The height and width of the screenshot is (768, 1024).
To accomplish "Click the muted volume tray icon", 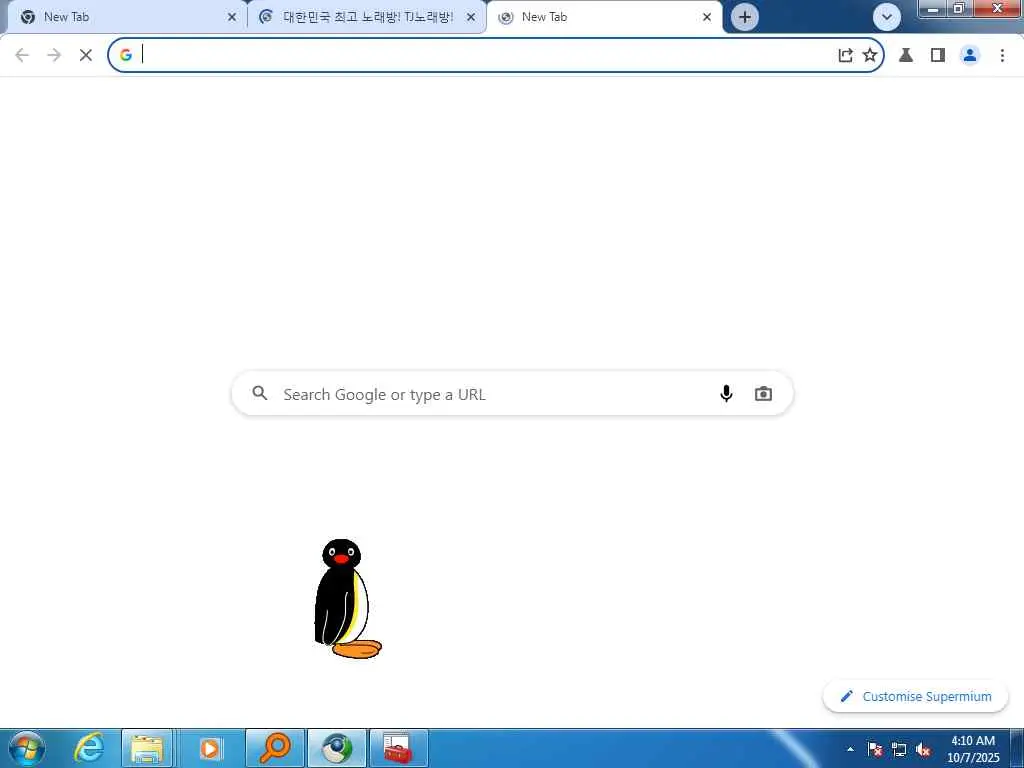I will pyautogui.click(x=923, y=750).
